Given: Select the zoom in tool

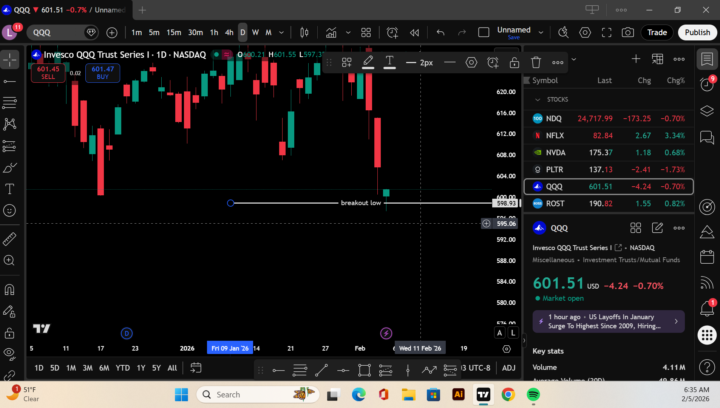Looking at the screenshot, I should (x=10, y=261).
